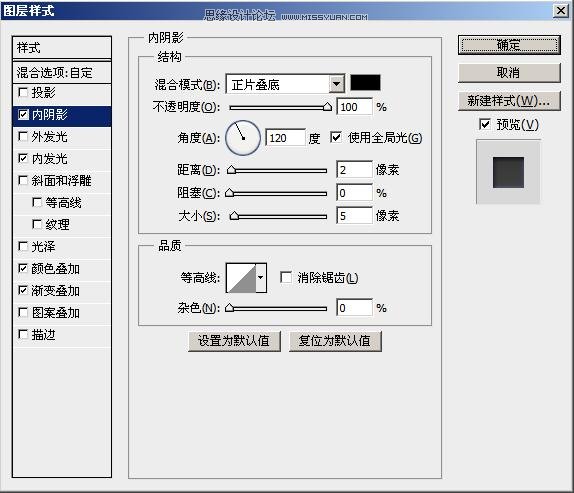Select the 渐变叠加 style row label

[56, 291]
